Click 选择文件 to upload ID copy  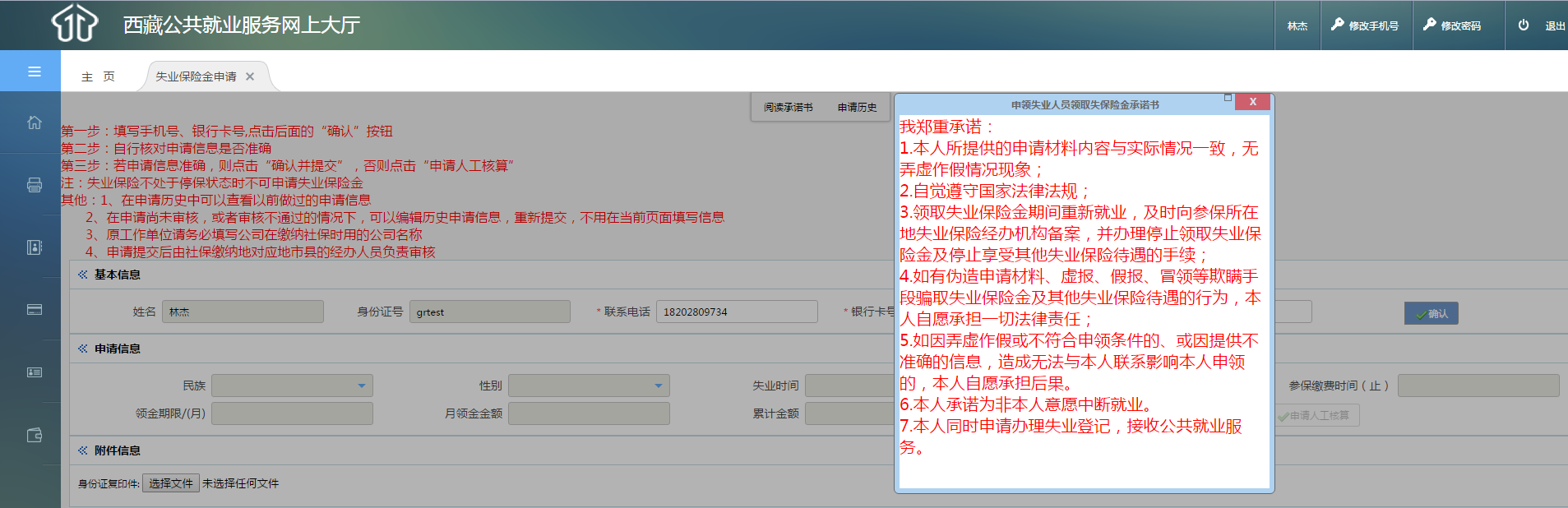pos(171,483)
